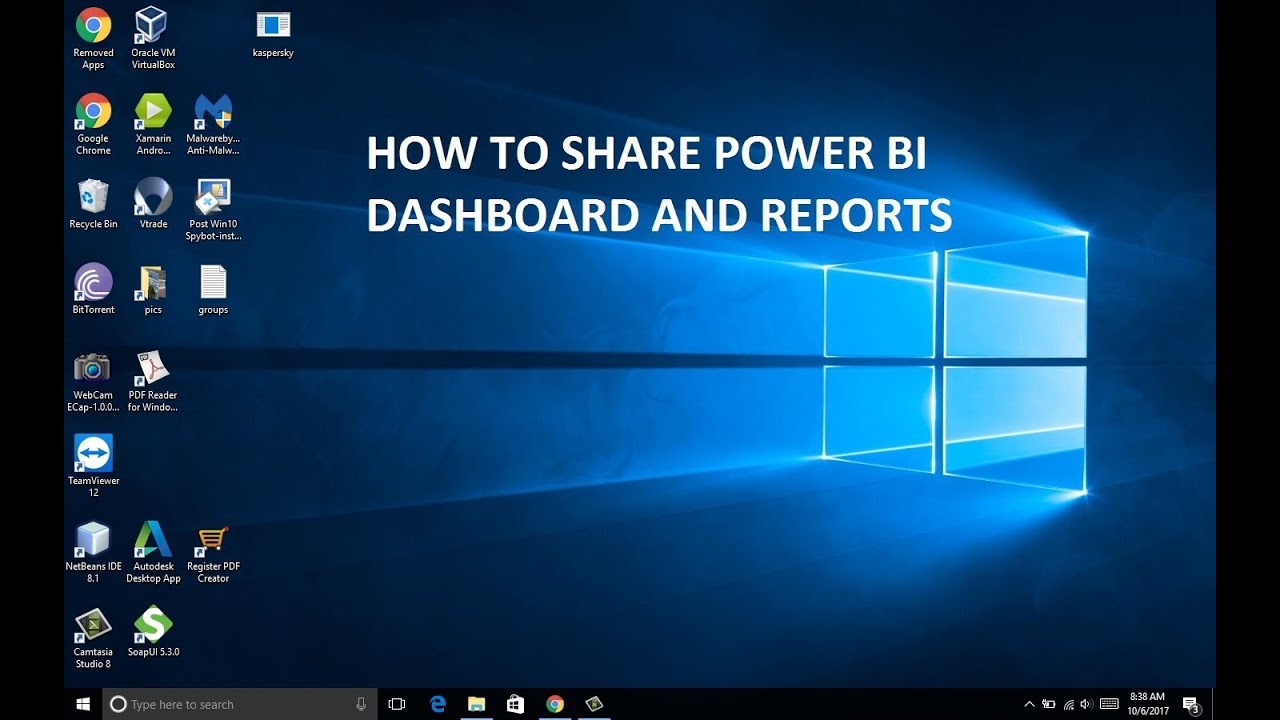Select the kaspersky desktop icon

273,34
